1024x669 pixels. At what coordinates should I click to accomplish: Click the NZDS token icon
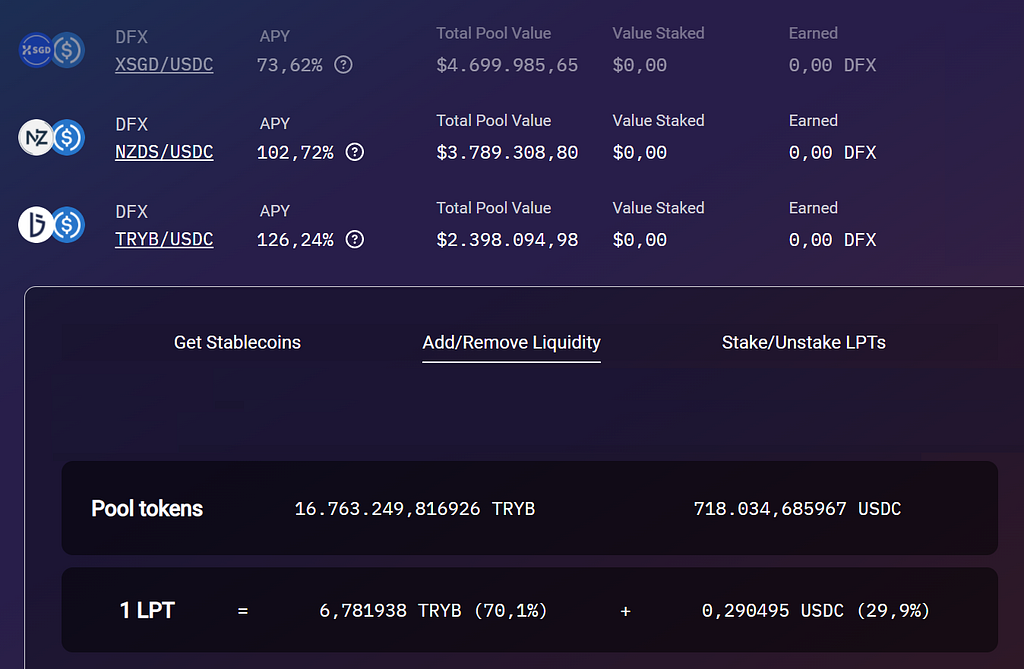(x=36, y=138)
